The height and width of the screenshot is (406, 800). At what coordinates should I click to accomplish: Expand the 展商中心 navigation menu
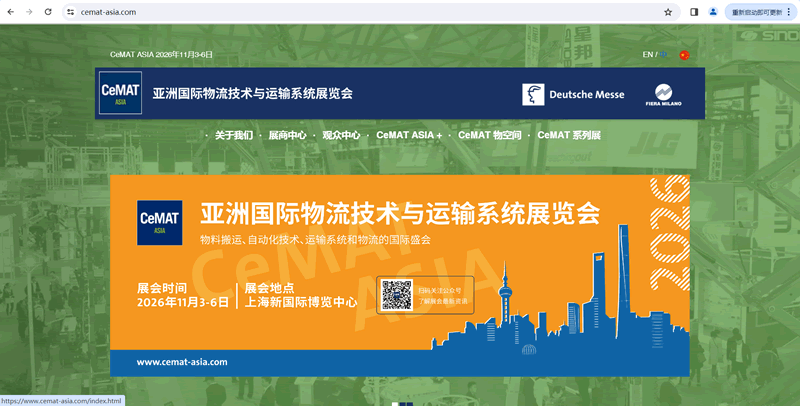287,135
